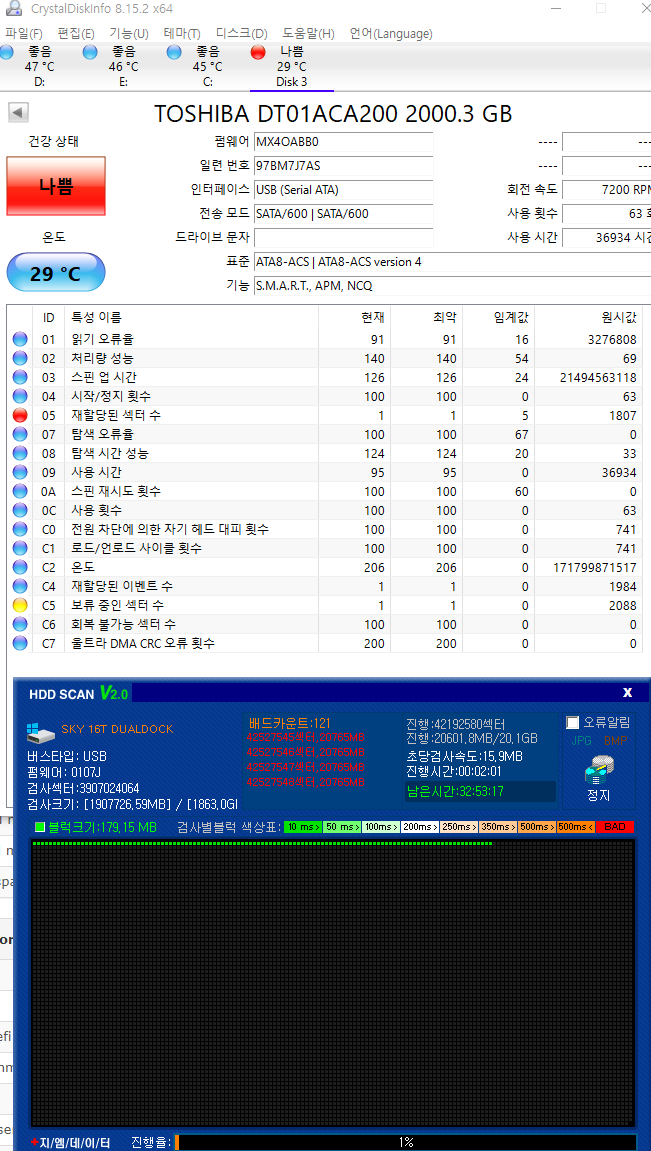Click the SKY 16T DUALDOCK device name
Screen dimensions: 651x1151
coord(117,729)
